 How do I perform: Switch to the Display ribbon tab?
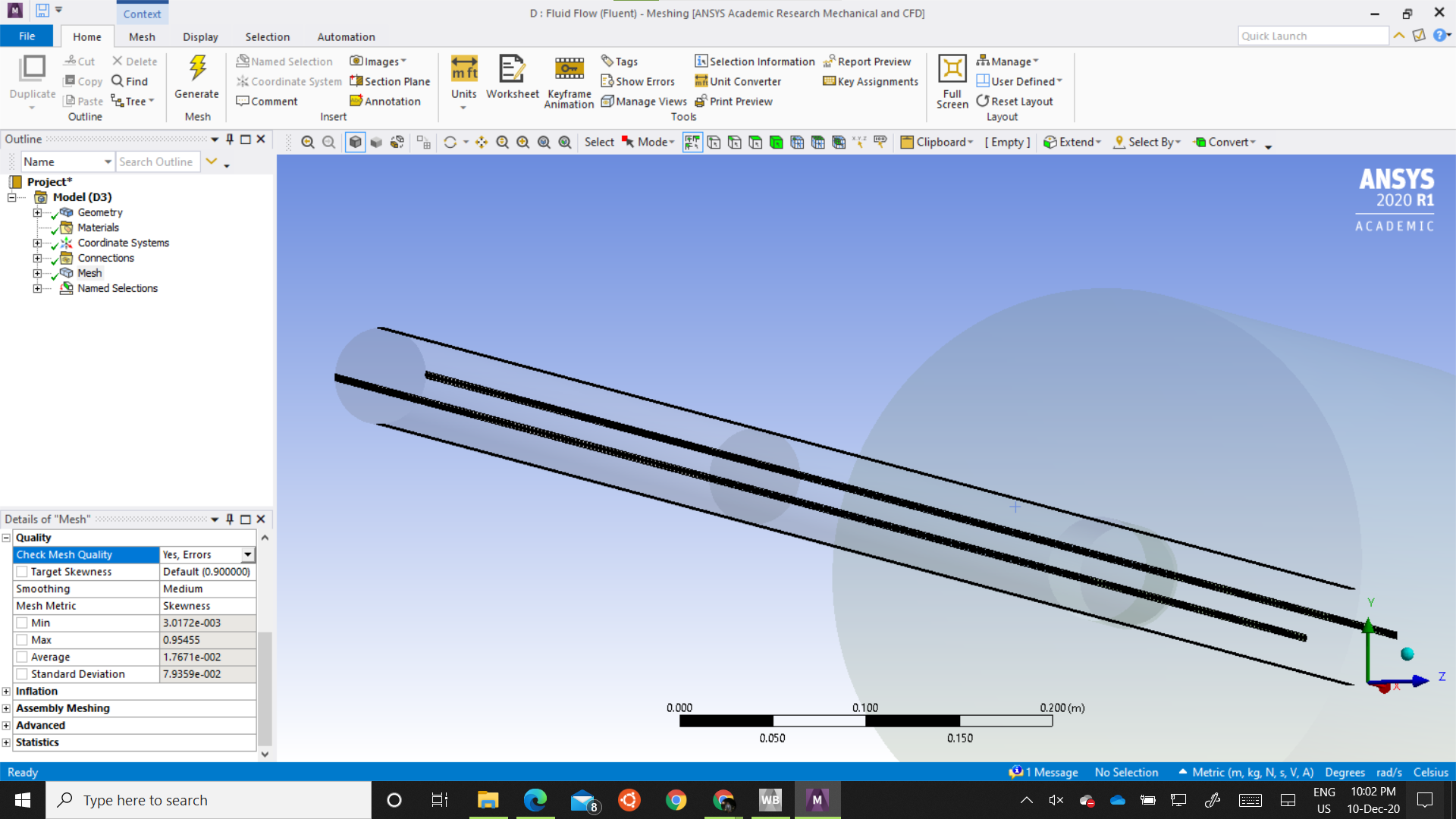pos(200,36)
